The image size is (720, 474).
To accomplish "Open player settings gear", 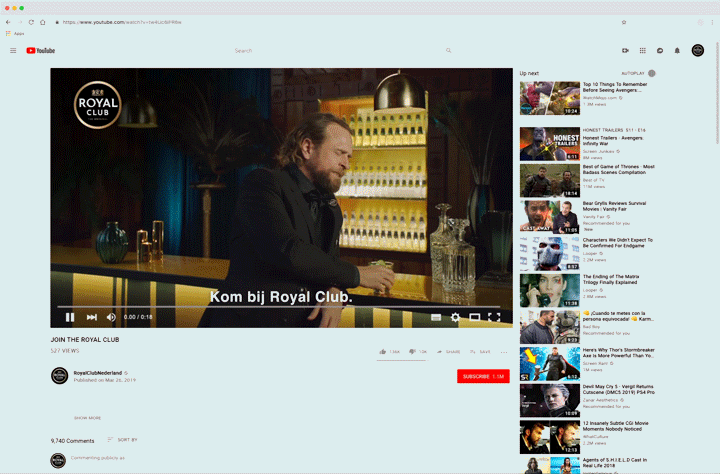I will click(455, 317).
